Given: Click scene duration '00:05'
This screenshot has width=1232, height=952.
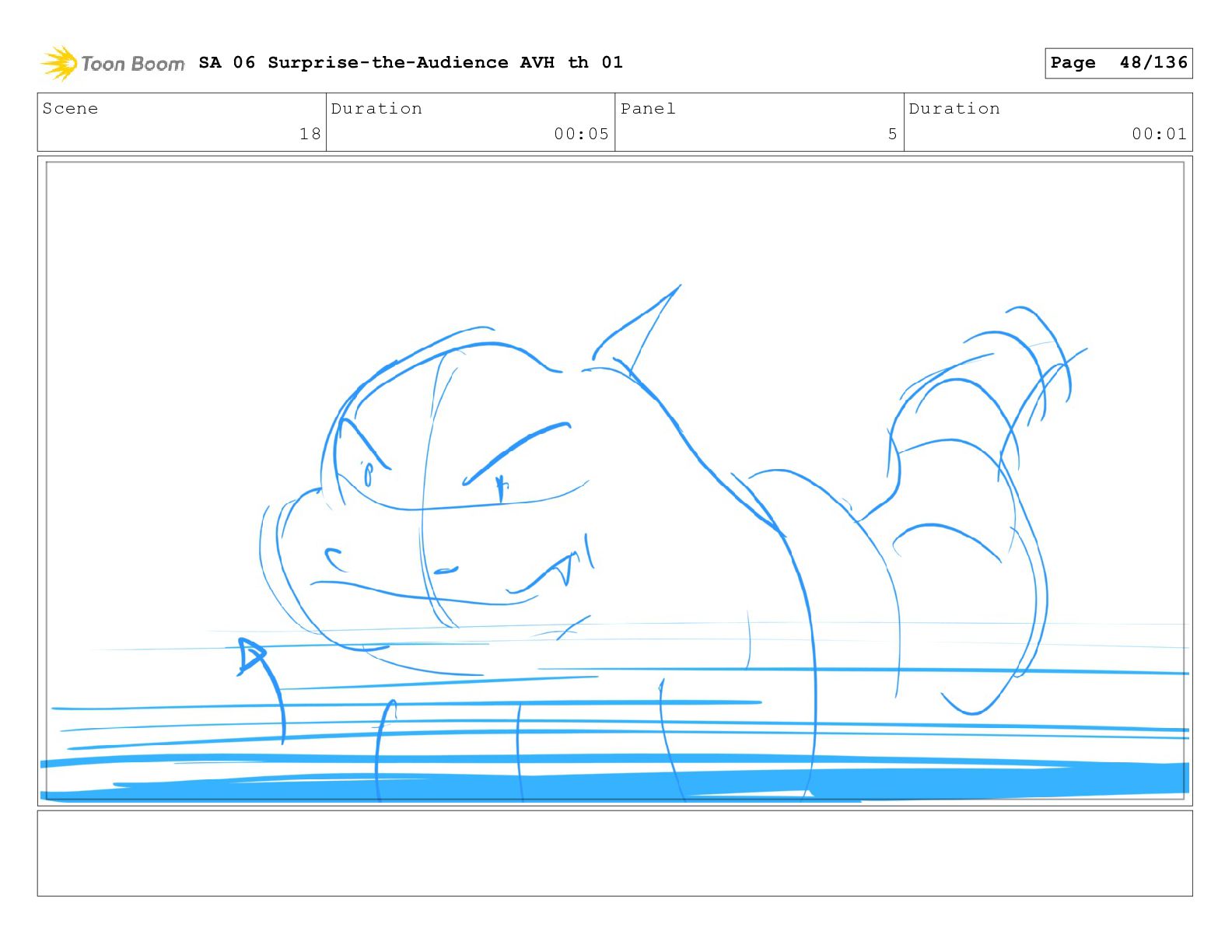Looking at the screenshot, I should pos(581,134).
